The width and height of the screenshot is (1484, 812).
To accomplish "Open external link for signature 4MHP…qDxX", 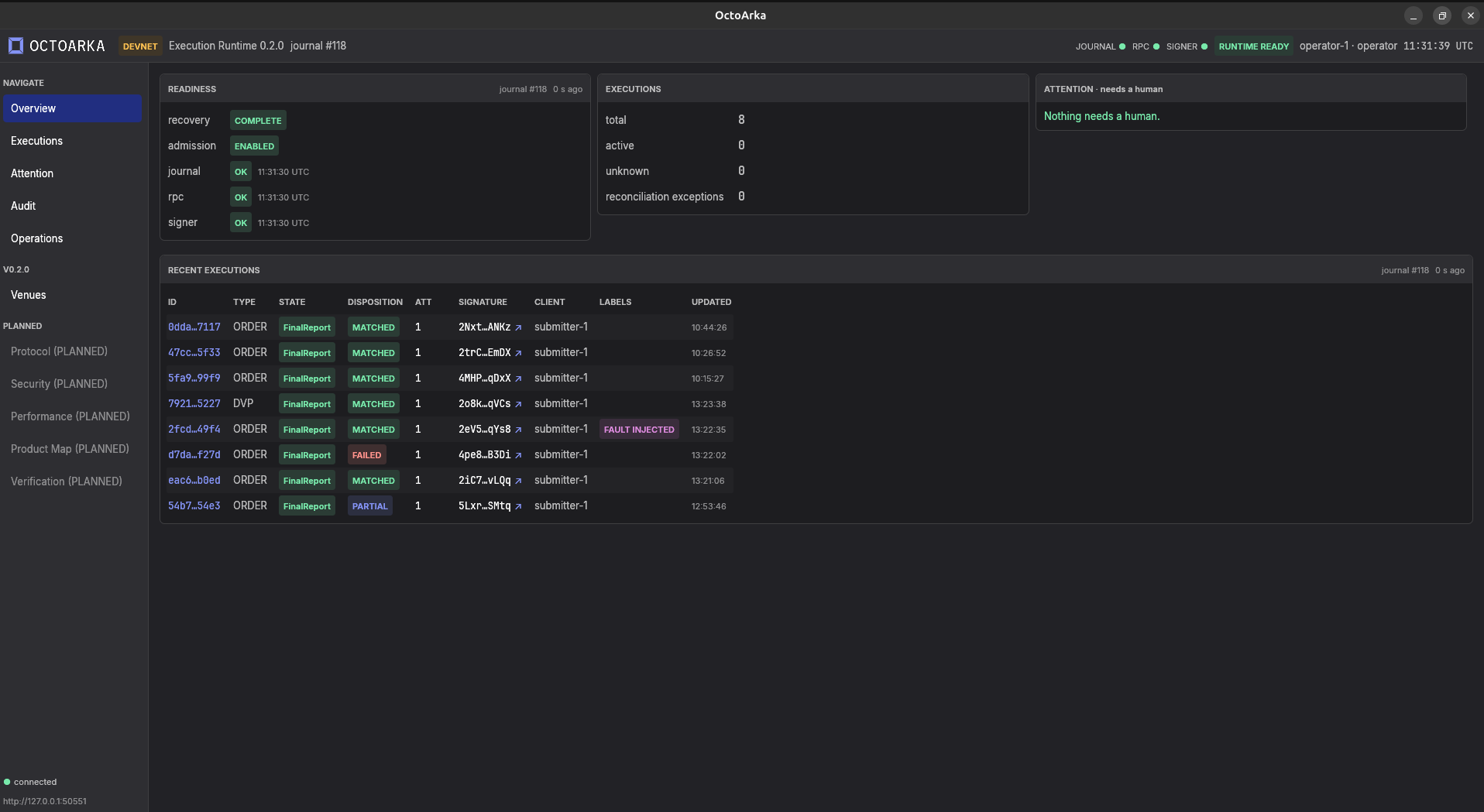I will [x=518, y=379].
